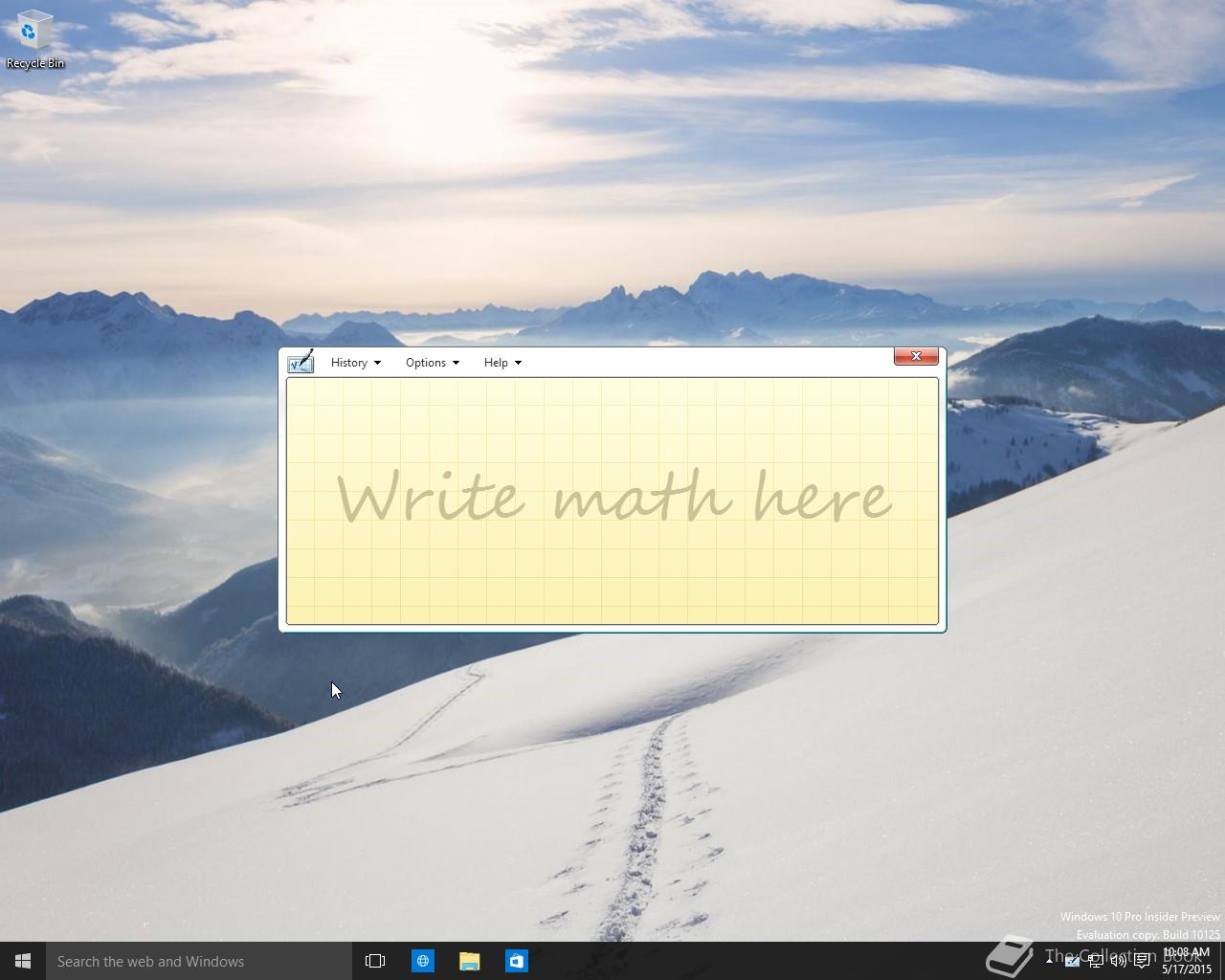Open the Recycle Bin desktop icon

(x=35, y=39)
